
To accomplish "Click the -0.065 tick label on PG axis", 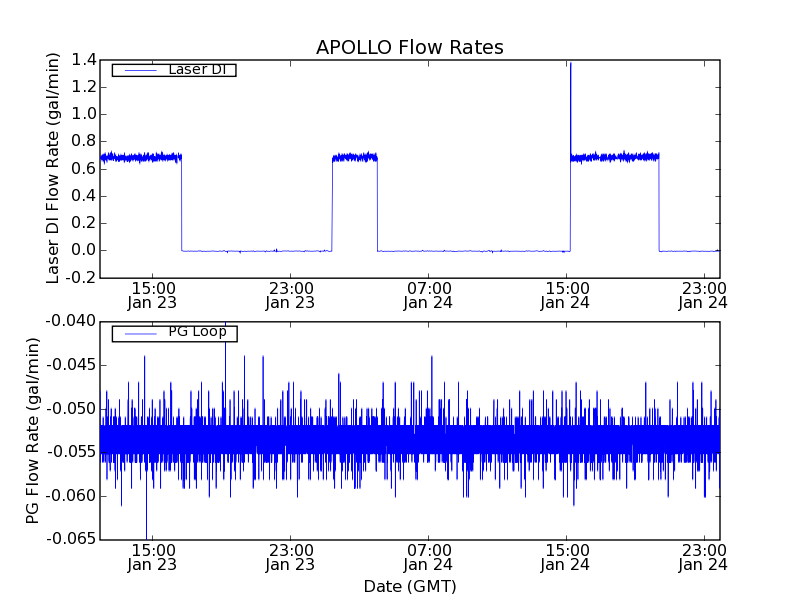I will tap(71, 539).
